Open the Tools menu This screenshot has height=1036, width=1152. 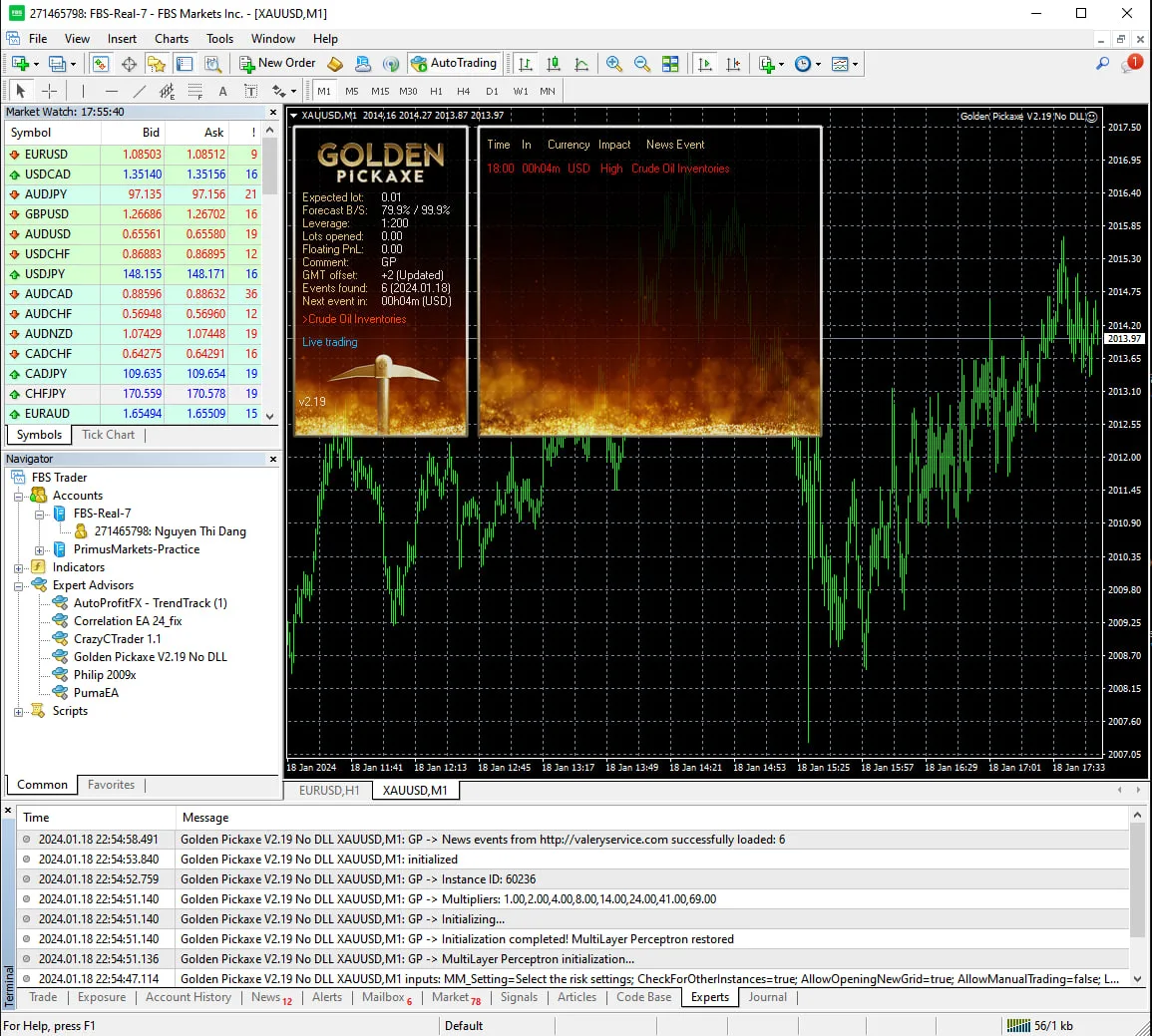[219, 39]
